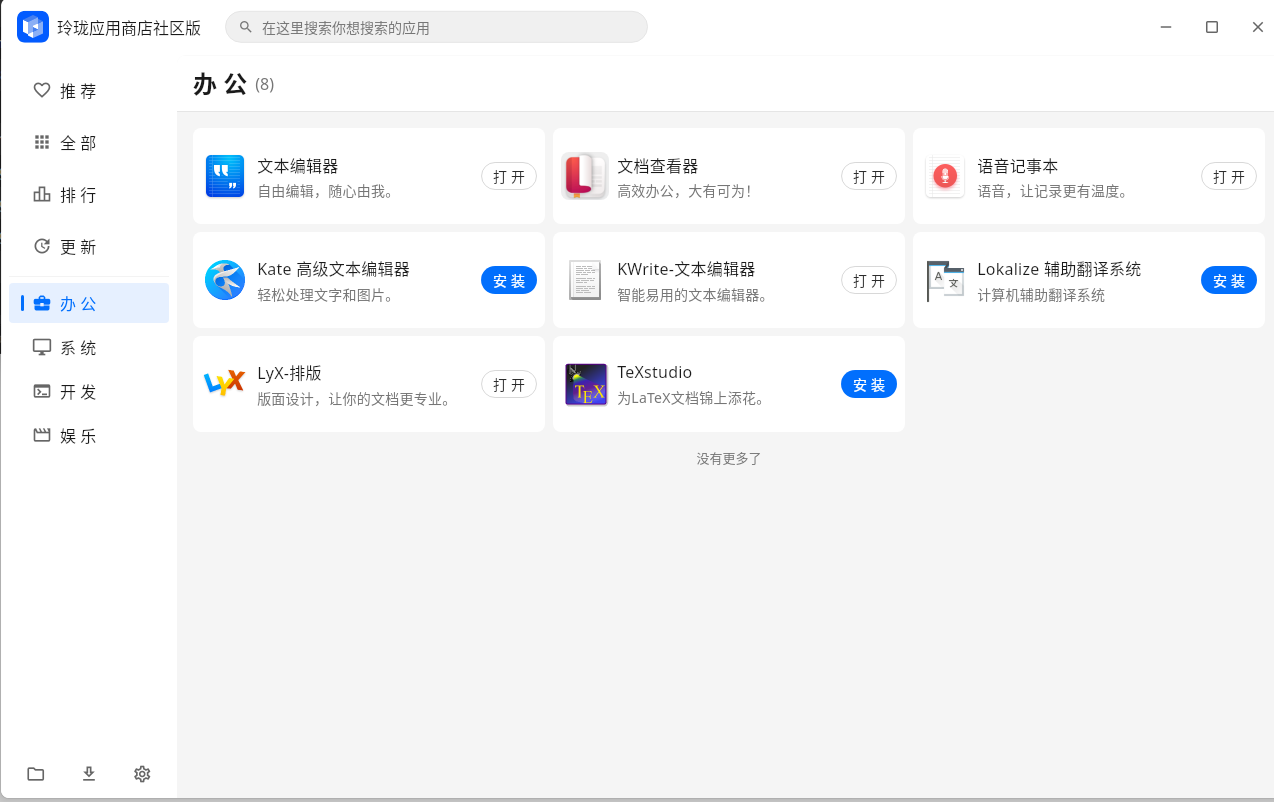Install Lokalize with its 安装 button

1229,280
